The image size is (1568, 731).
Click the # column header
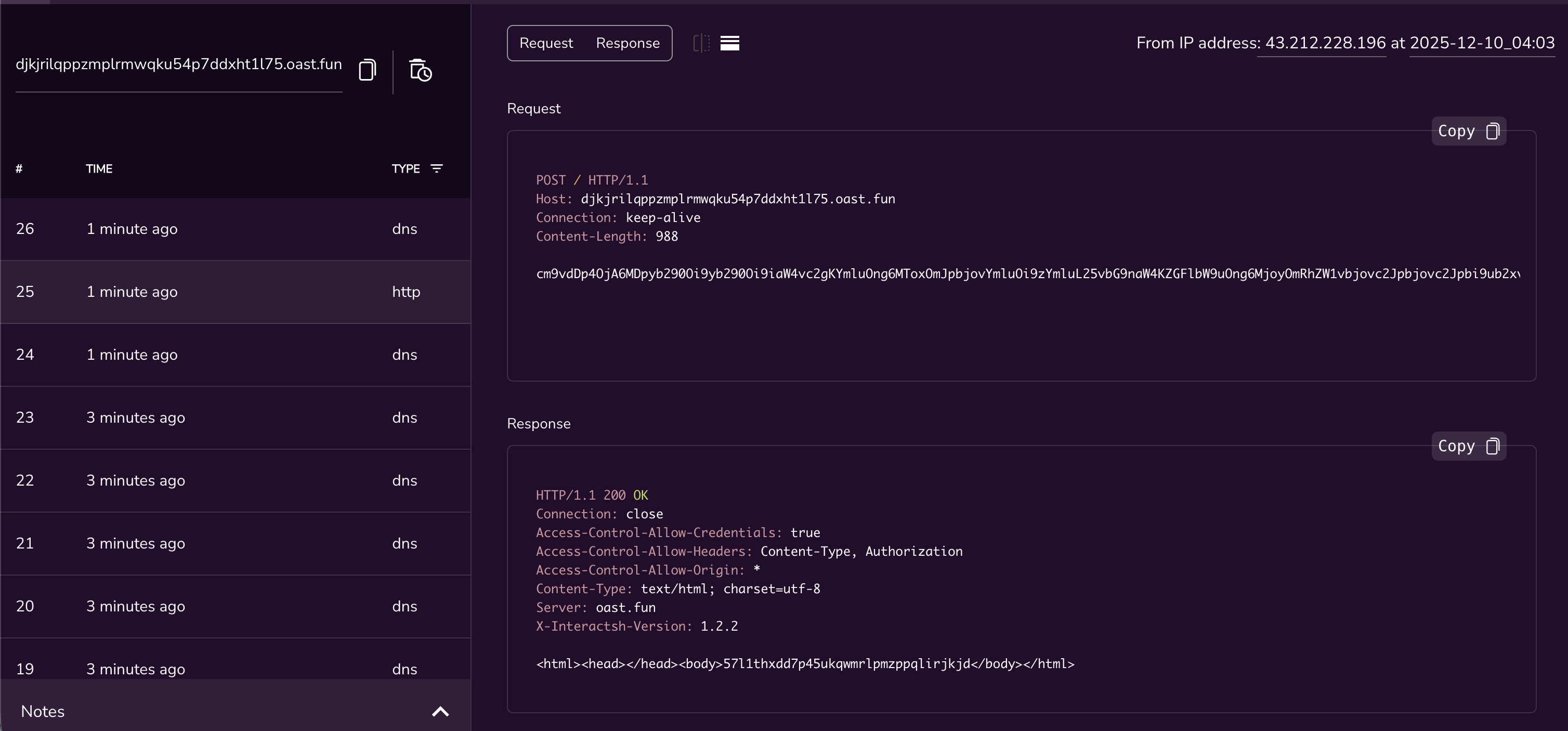pyautogui.click(x=19, y=168)
